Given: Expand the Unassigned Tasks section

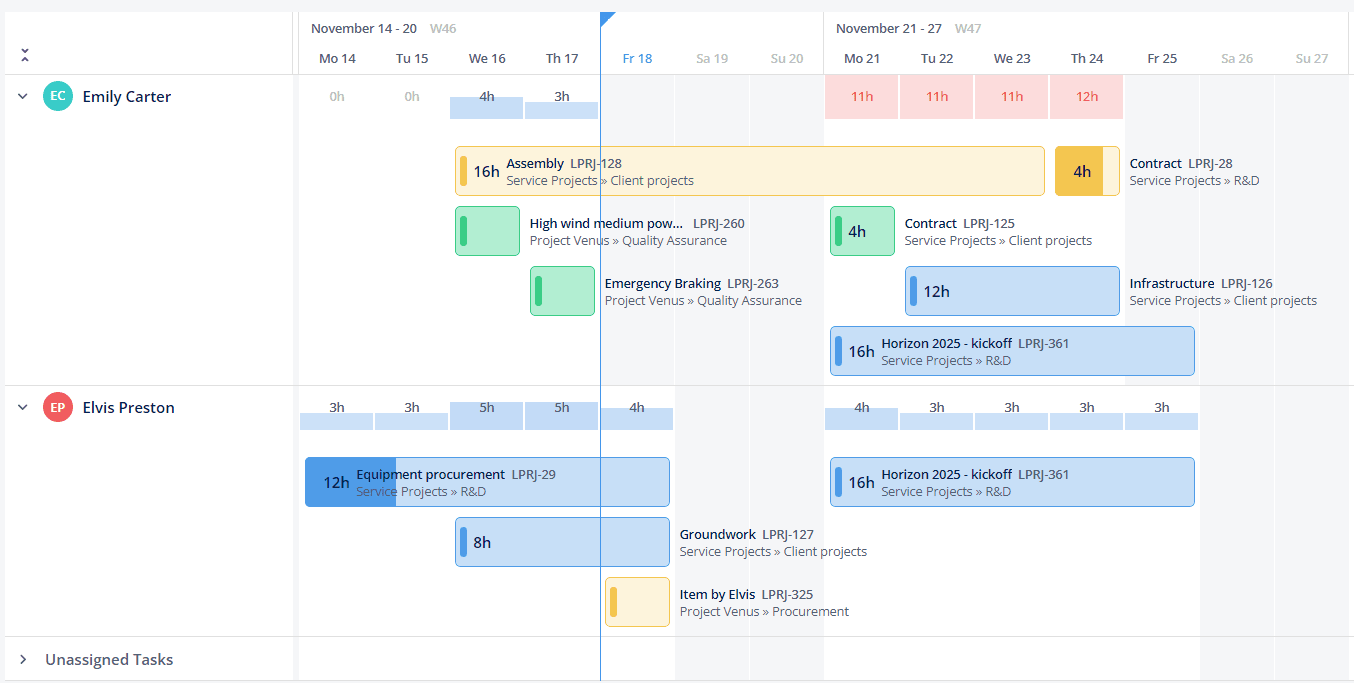Looking at the screenshot, I should 23,660.
